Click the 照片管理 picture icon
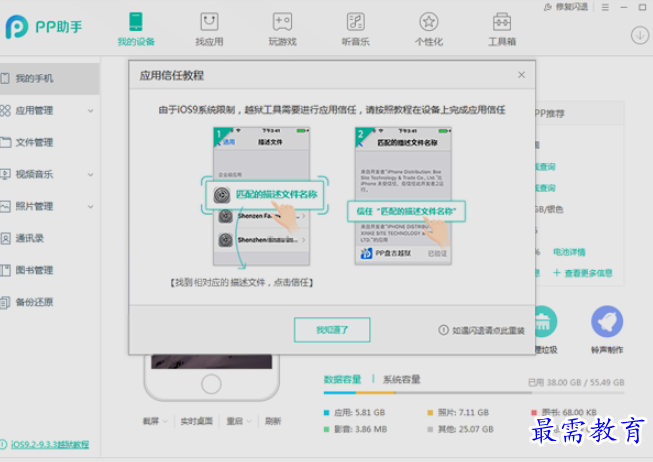The width and height of the screenshot is (653, 462). point(5,206)
